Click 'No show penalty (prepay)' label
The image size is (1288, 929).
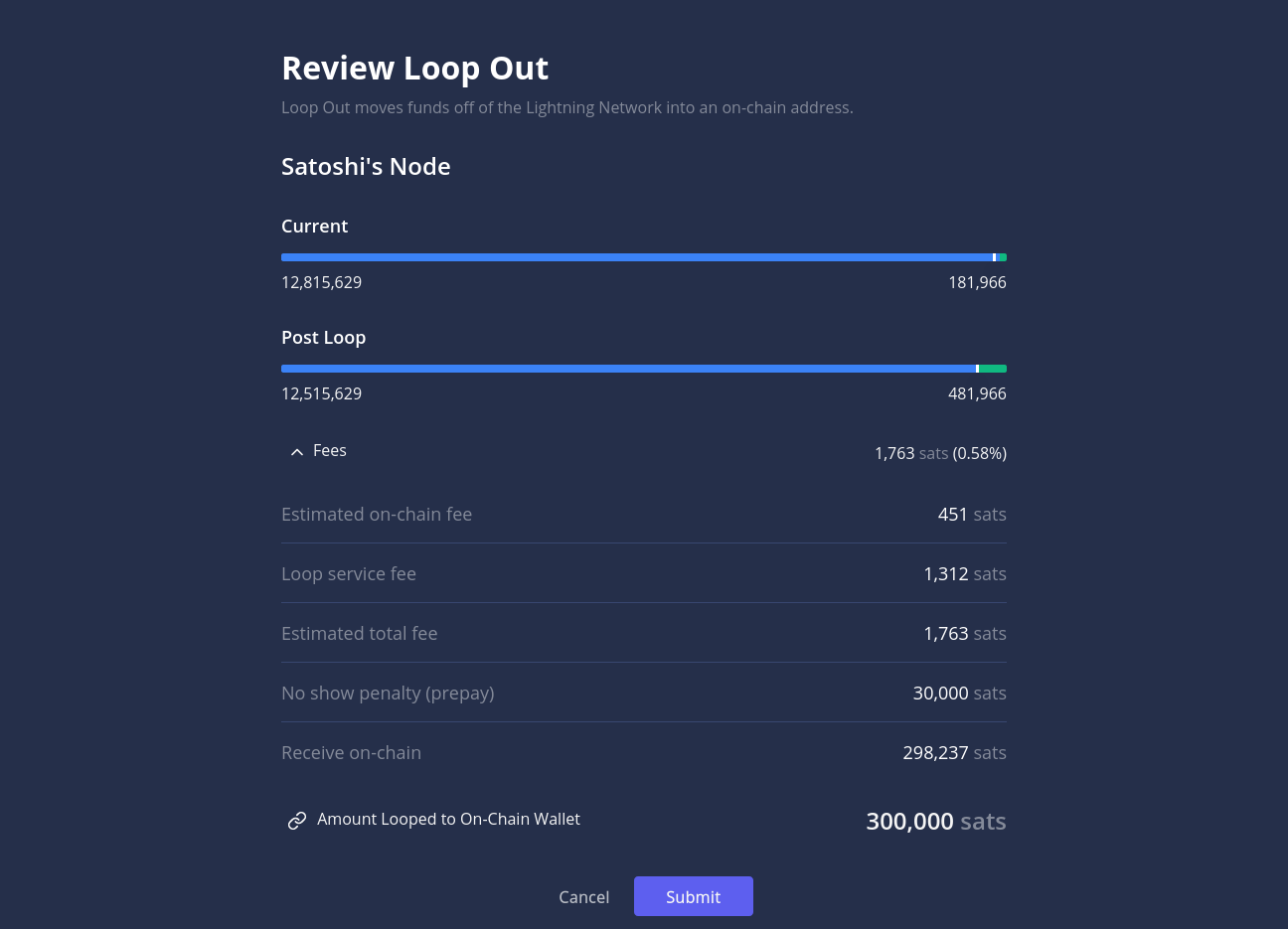(x=388, y=694)
